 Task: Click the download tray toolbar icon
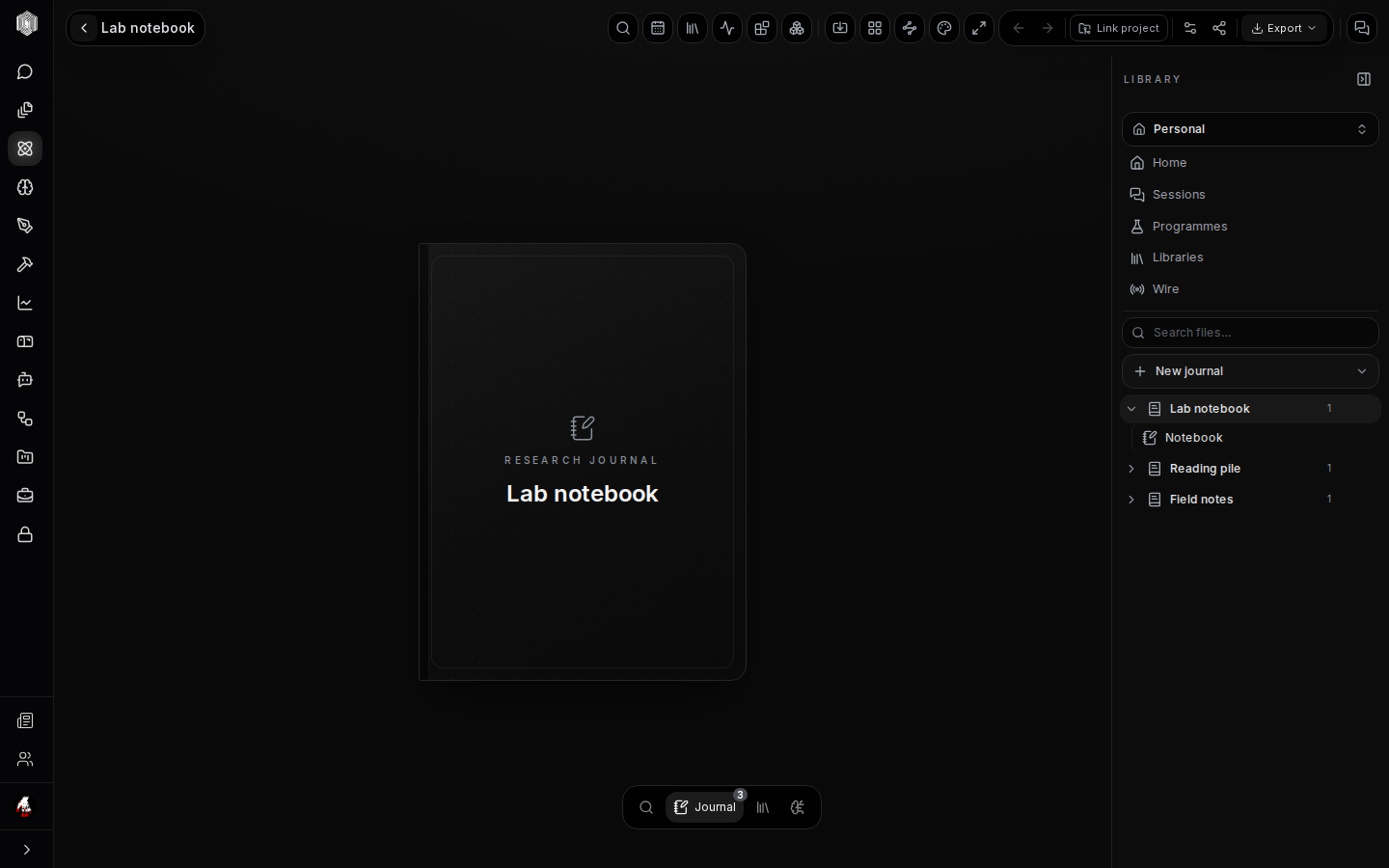tap(840, 28)
